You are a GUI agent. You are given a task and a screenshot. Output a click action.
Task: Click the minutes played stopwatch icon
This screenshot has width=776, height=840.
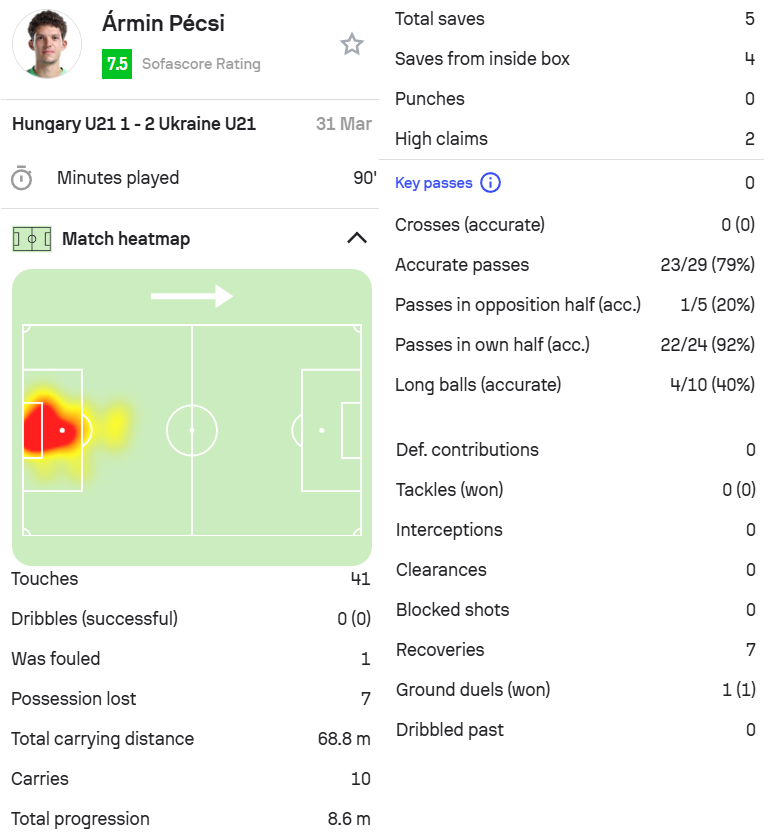tap(22, 179)
